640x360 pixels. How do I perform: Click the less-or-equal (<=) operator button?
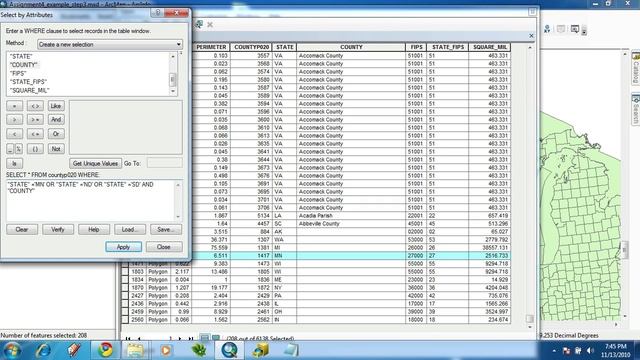tap(35, 133)
